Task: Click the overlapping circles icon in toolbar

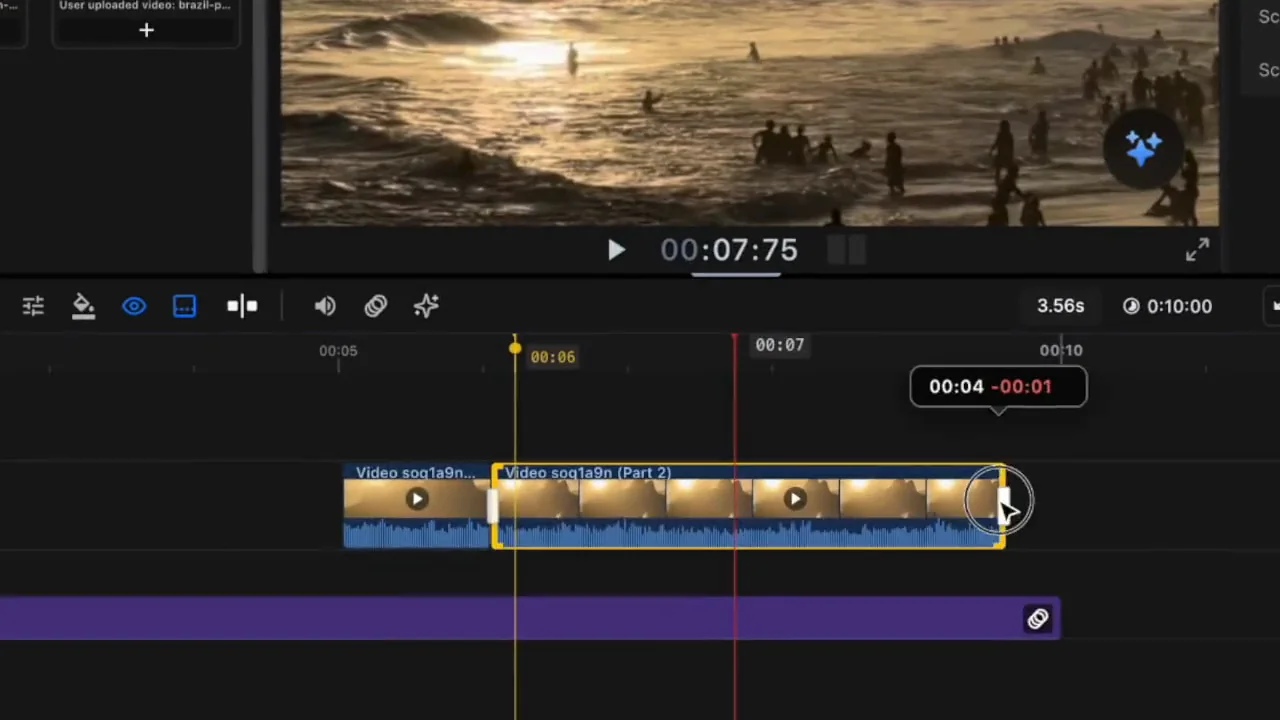Action: [x=376, y=306]
